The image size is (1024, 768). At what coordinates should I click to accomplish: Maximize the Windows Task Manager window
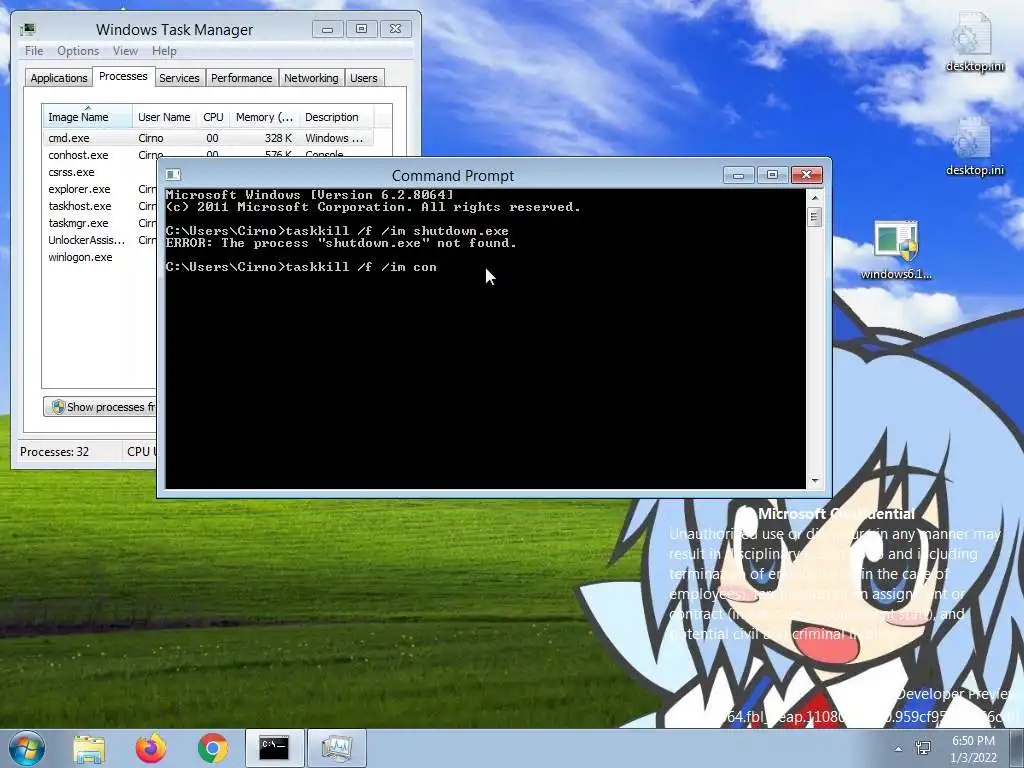pos(362,29)
